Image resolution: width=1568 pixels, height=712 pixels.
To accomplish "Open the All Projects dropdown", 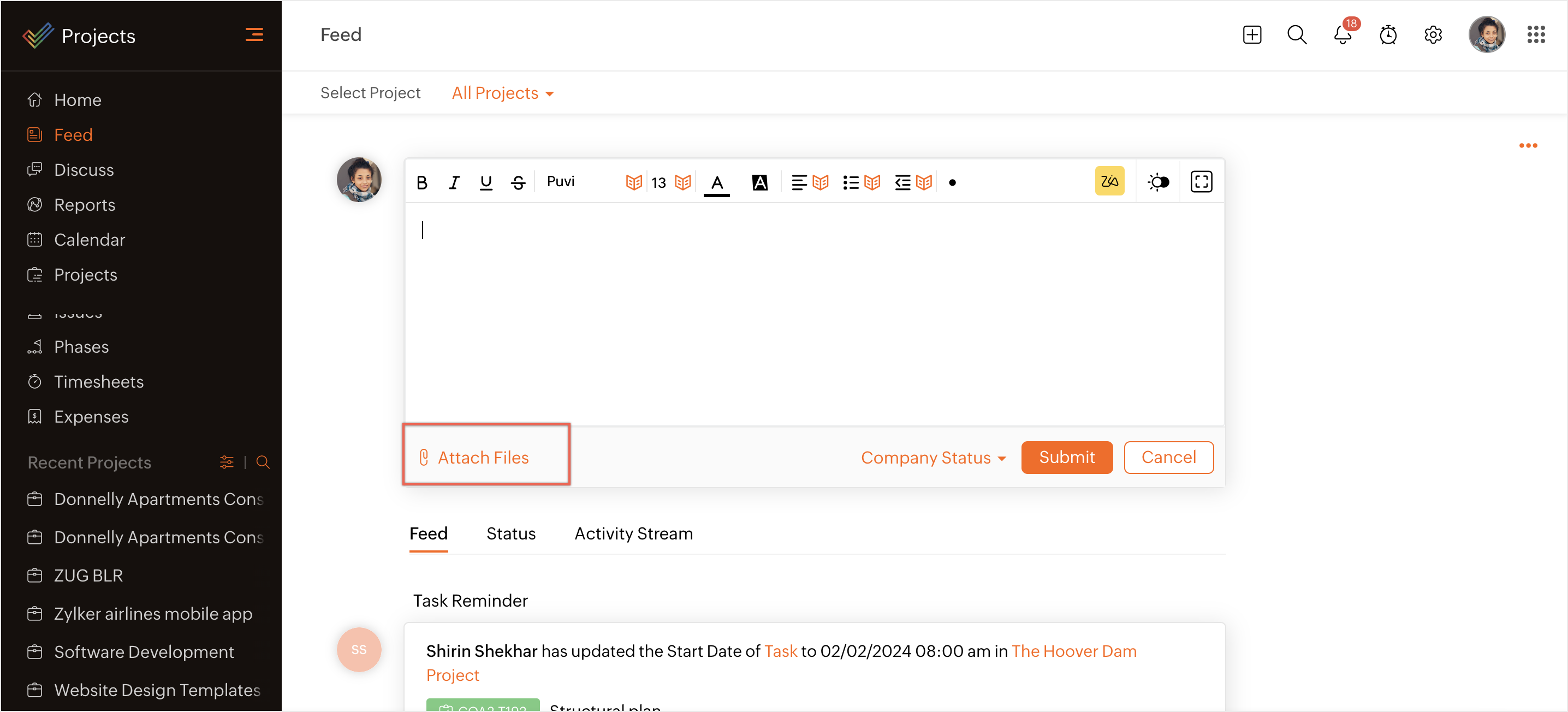I will 502,93.
